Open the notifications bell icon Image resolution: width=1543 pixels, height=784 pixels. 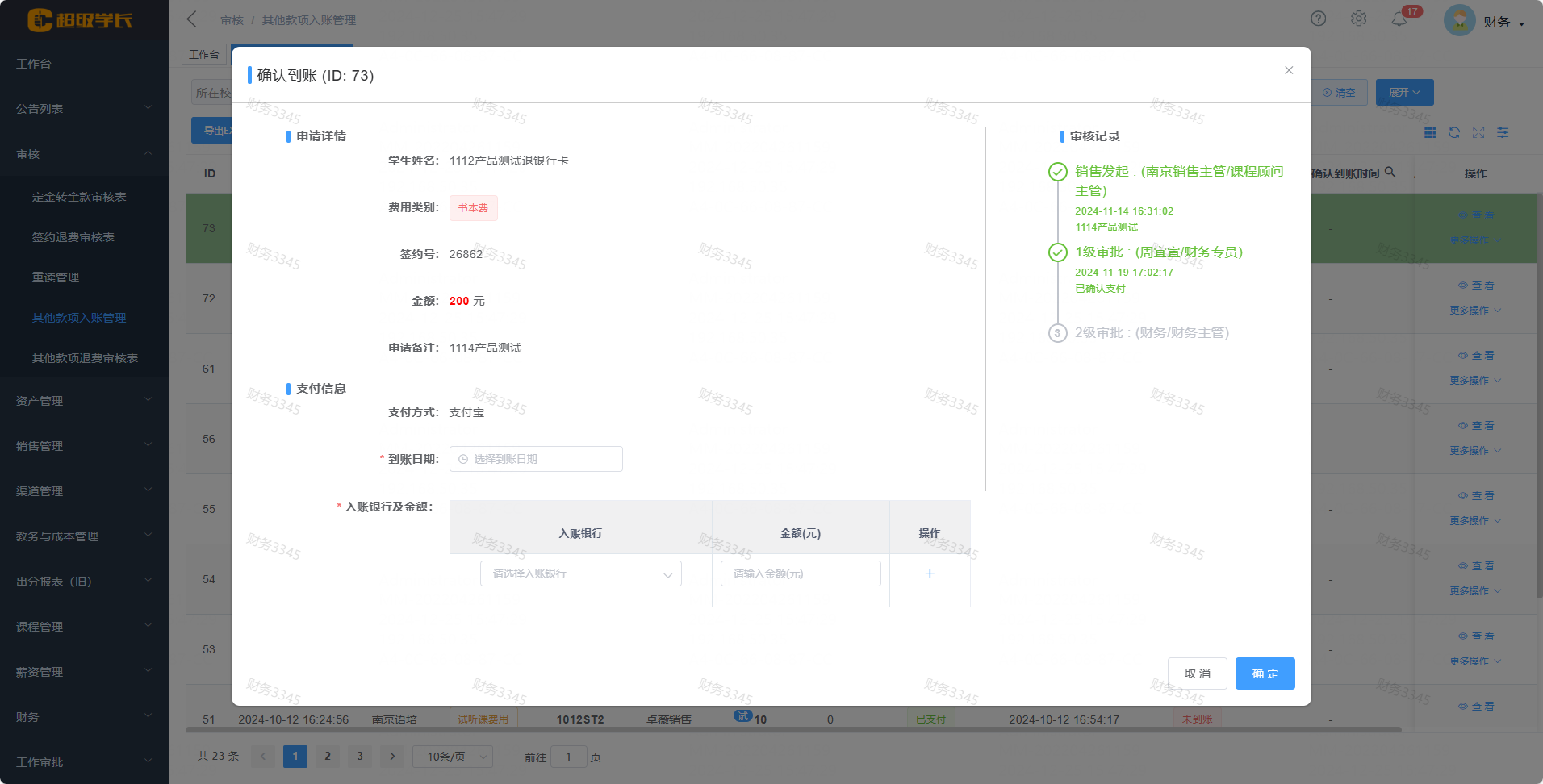point(1399,19)
